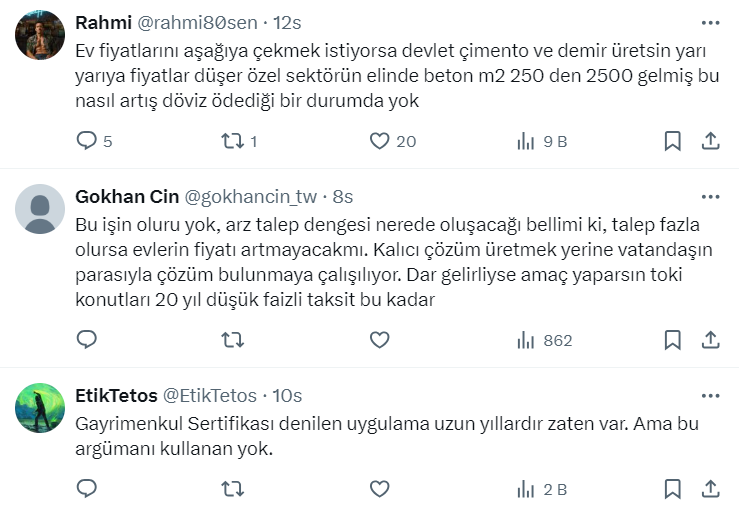Open EtikTetos display name link

tap(114, 395)
